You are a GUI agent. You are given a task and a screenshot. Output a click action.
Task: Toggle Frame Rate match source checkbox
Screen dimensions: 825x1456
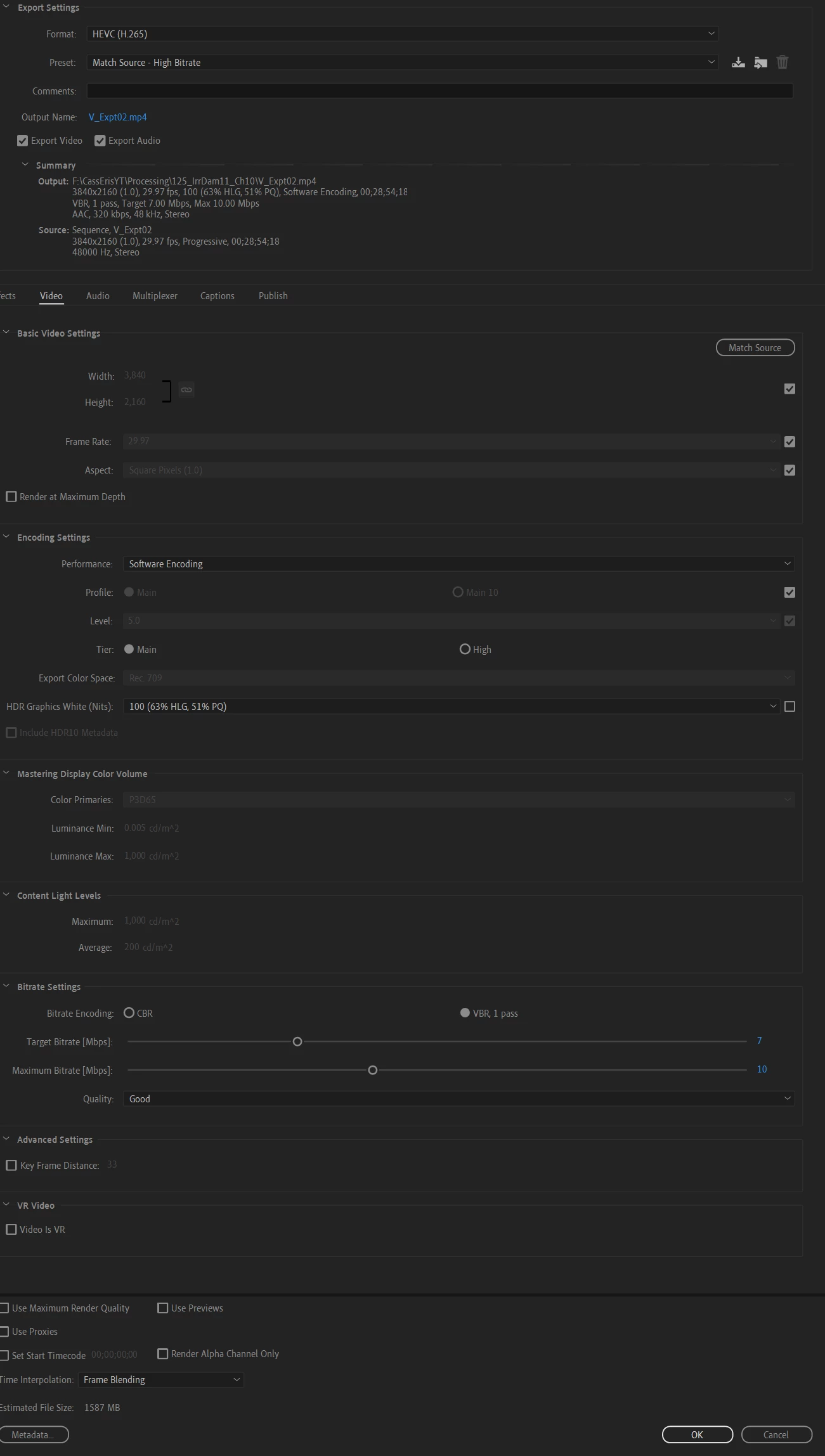click(x=789, y=442)
